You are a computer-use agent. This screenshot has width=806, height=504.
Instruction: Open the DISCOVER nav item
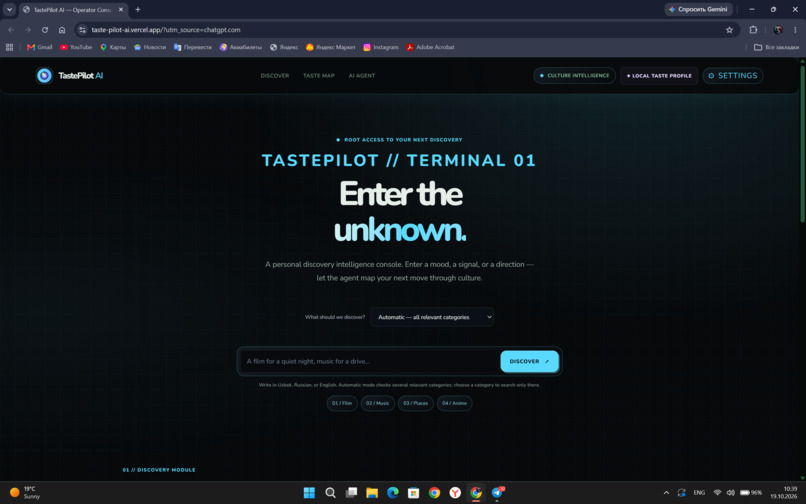274,76
